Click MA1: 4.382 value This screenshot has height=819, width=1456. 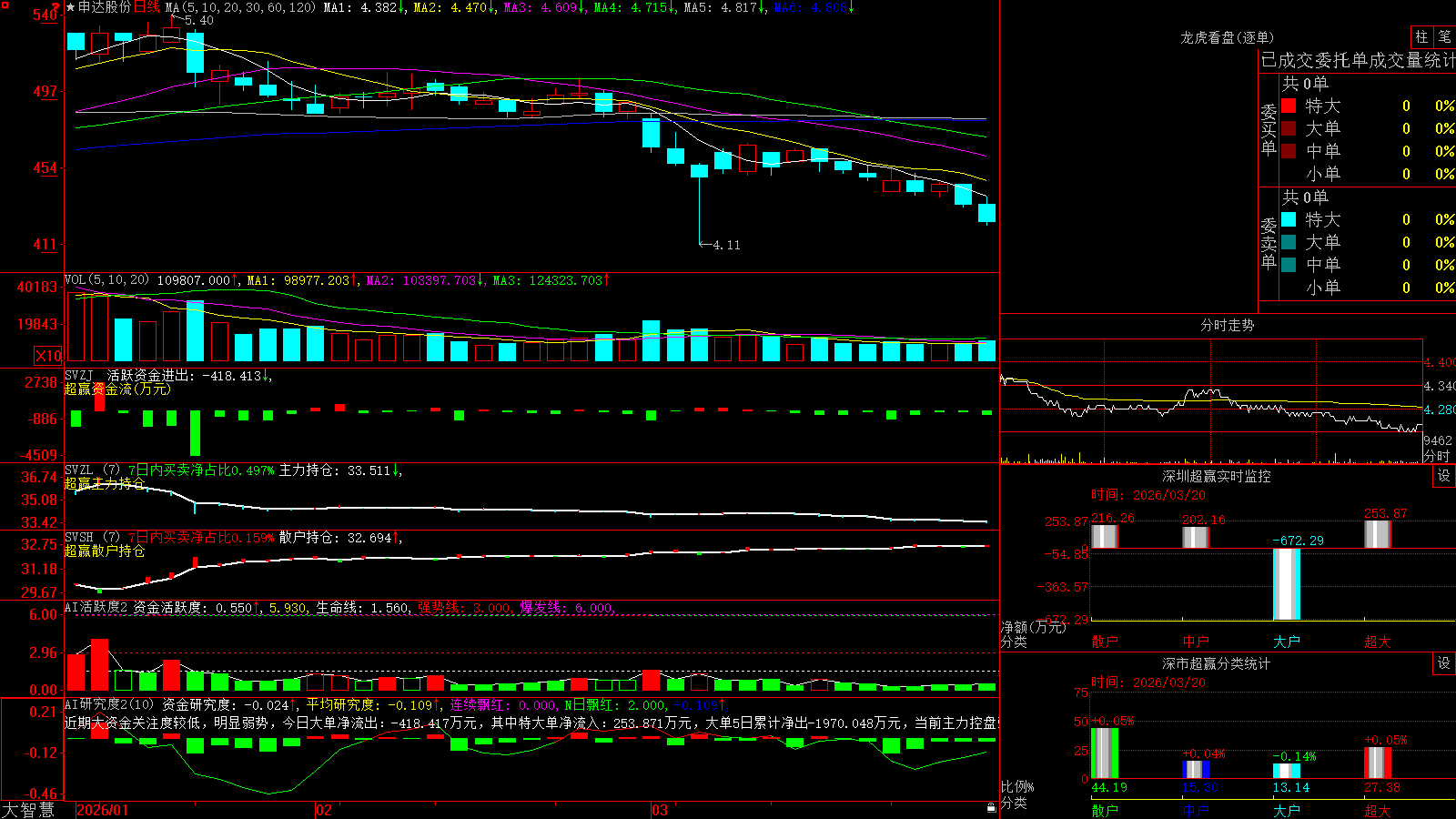point(365,7)
